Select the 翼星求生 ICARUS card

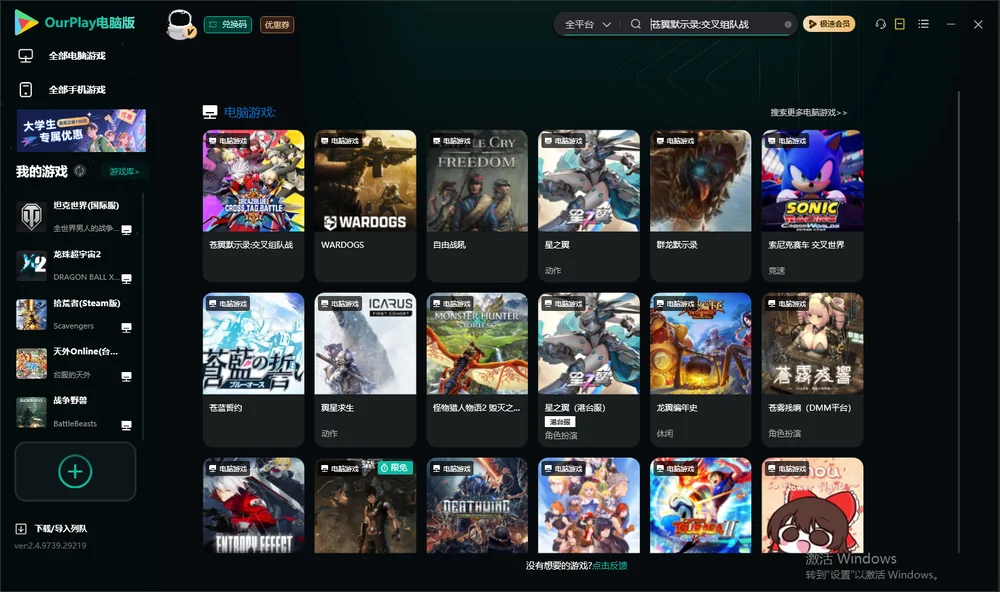(x=365, y=369)
